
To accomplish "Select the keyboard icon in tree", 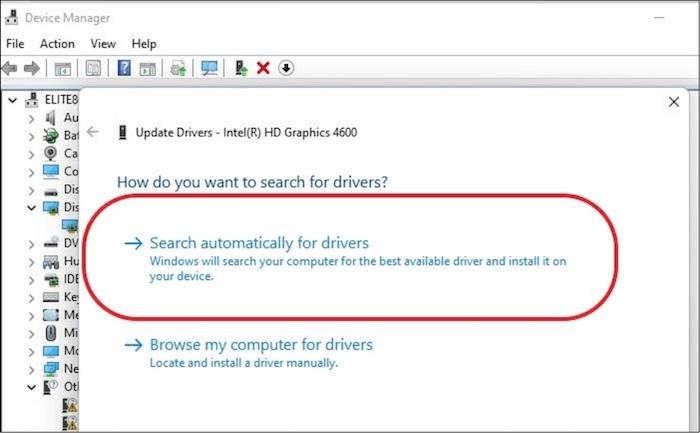I will pyautogui.click(x=51, y=297).
